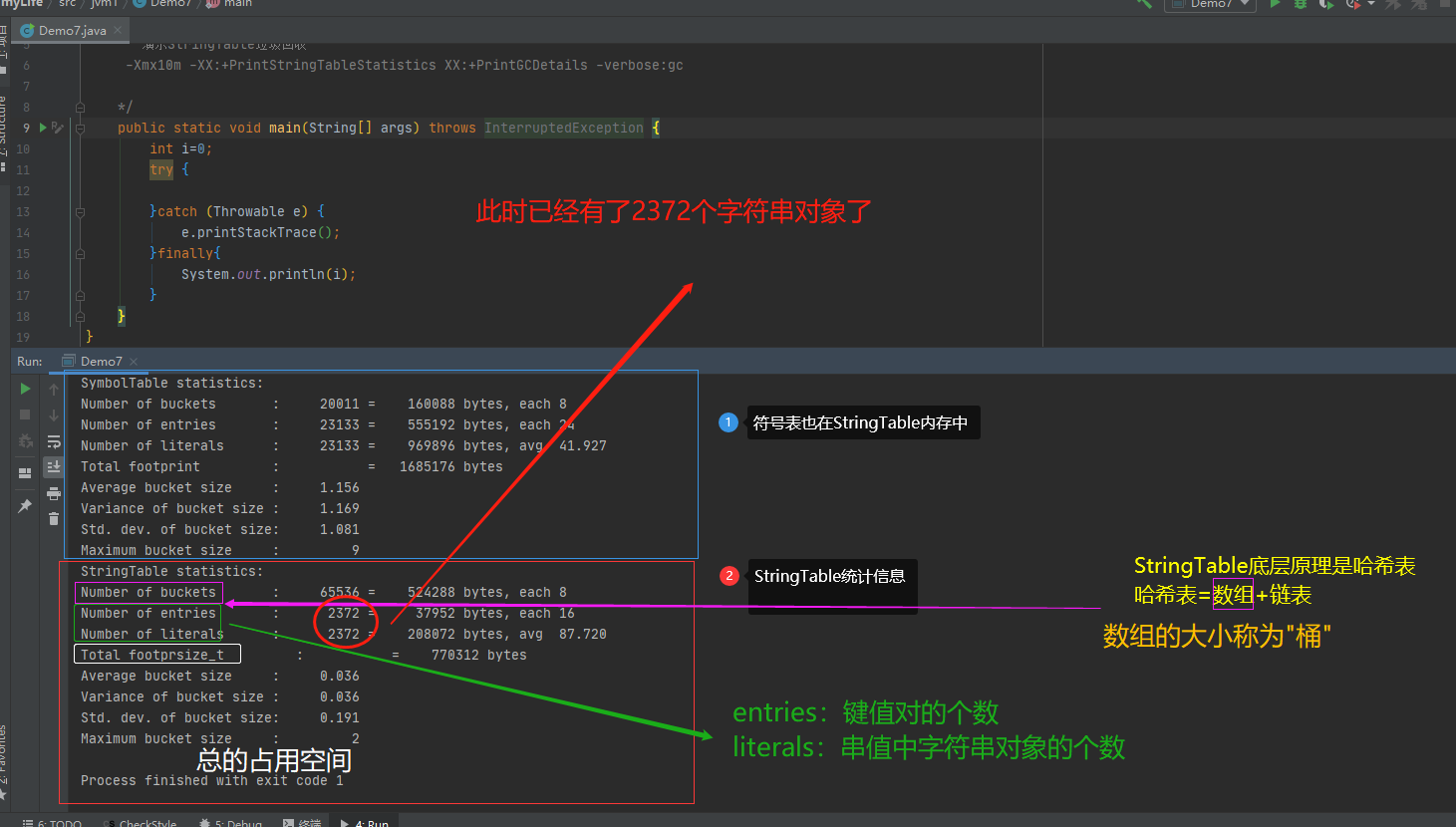
Task: Click the bug rerun icon in Run panel
Action: (25, 440)
